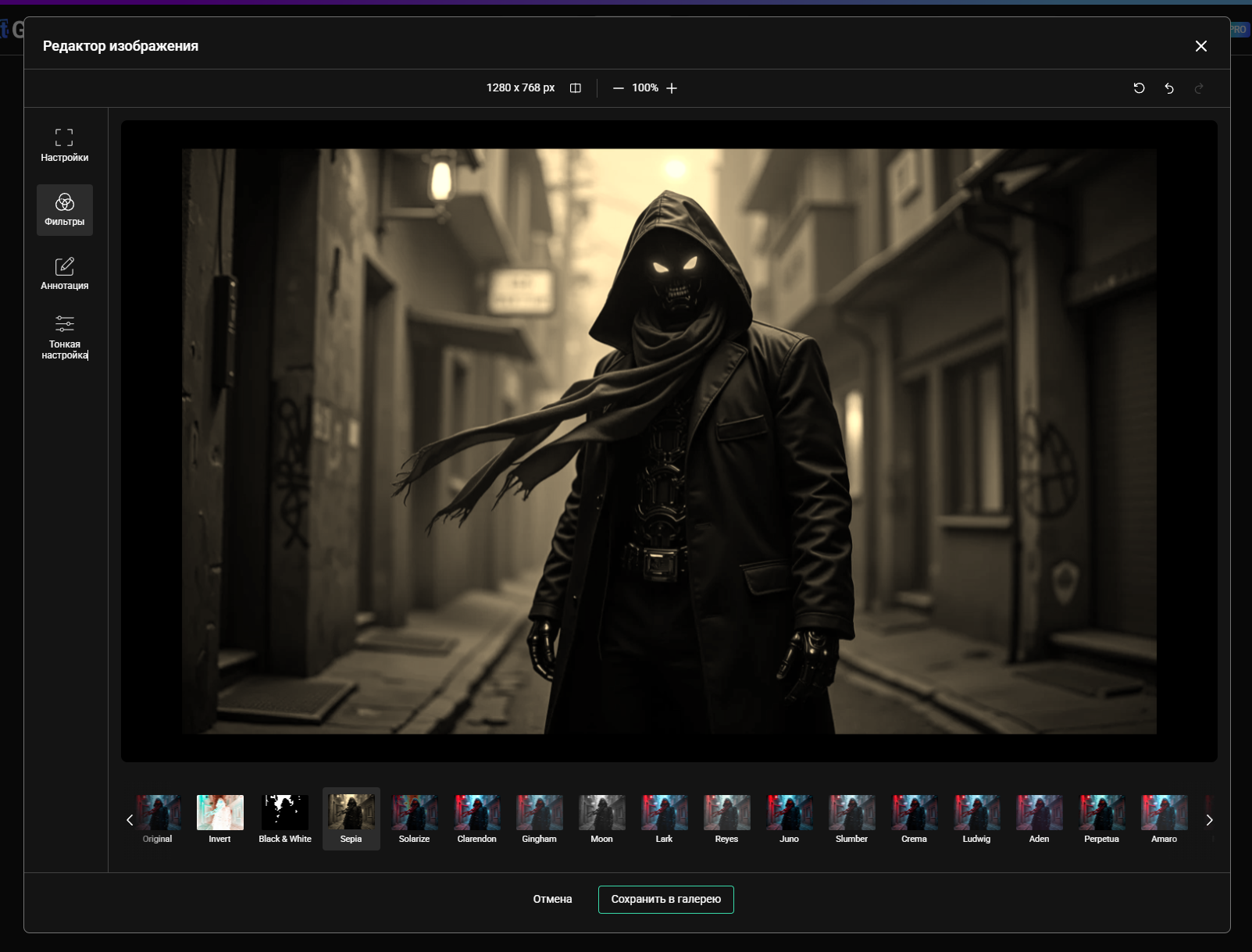Apply the Amaro filter
Screen dimensions: 1252x952
click(1165, 818)
